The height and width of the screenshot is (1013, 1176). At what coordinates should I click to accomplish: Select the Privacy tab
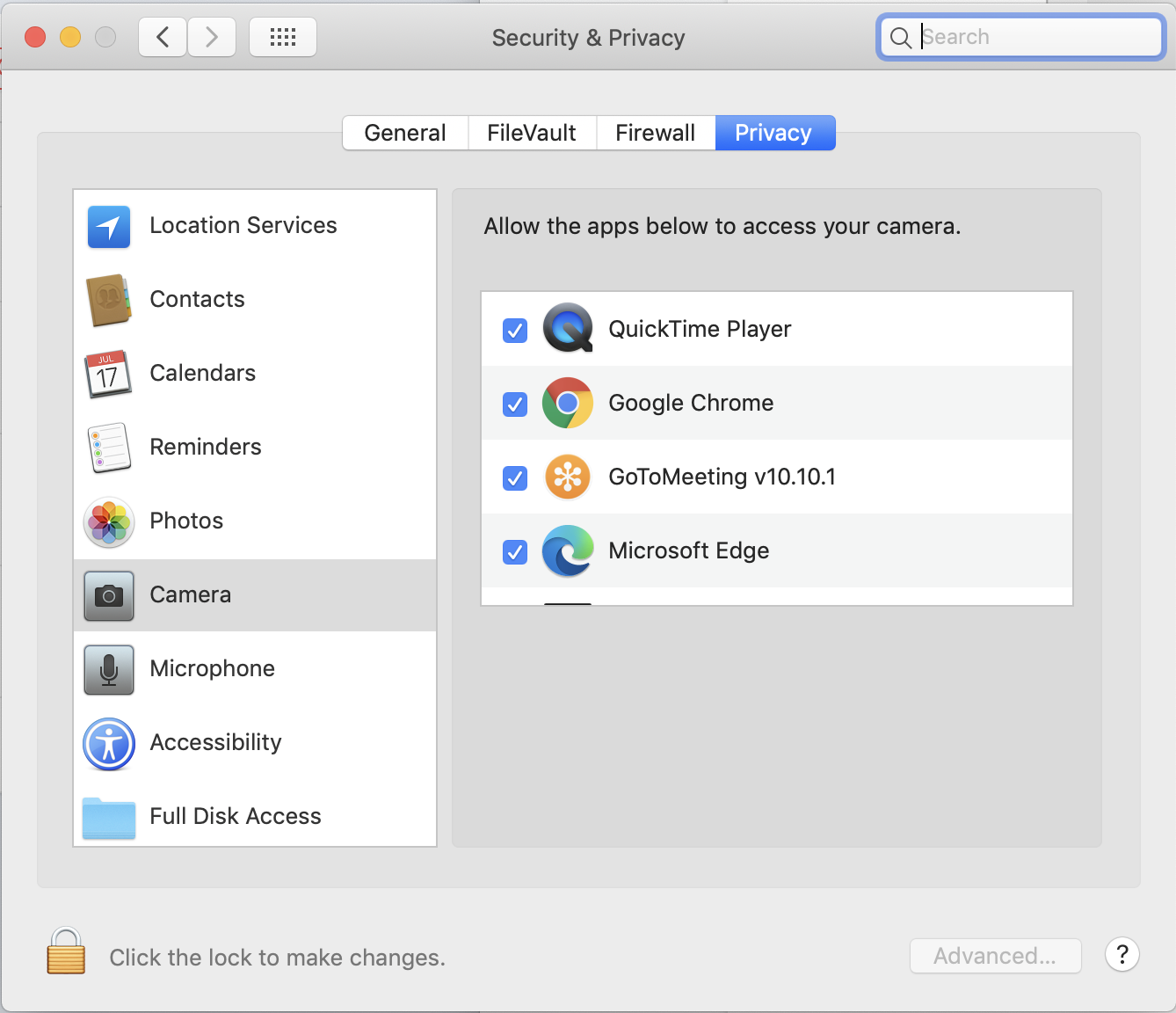point(774,133)
